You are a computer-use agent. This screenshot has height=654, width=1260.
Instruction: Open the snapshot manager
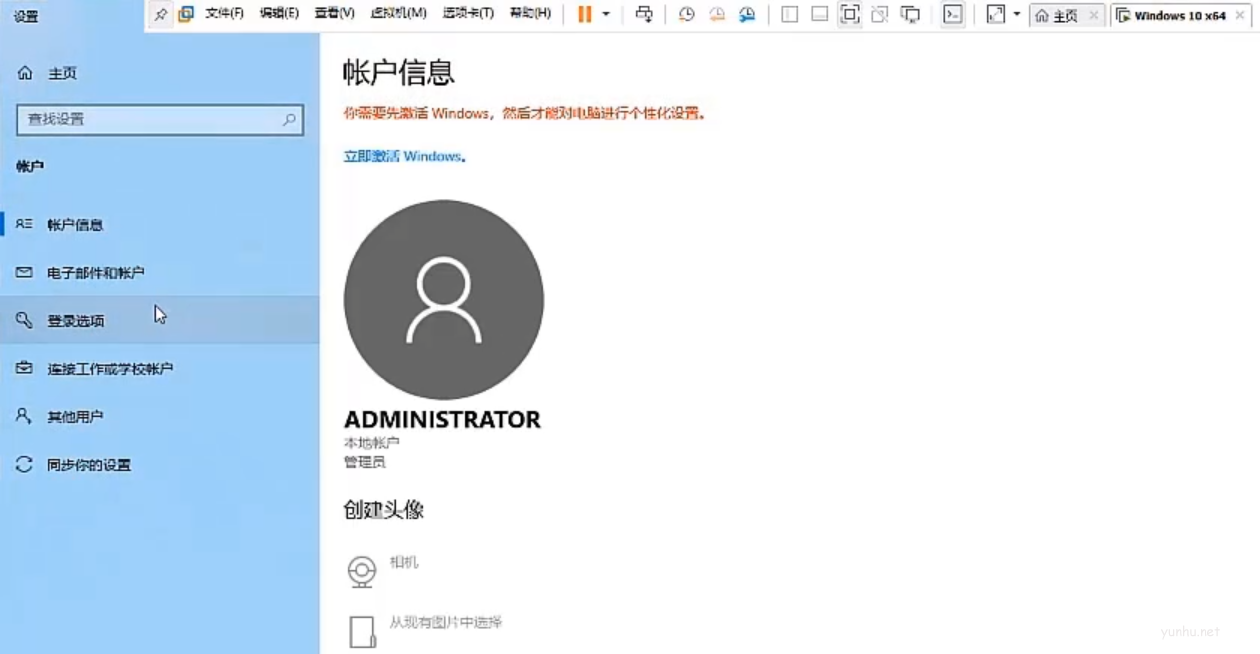coord(747,15)
